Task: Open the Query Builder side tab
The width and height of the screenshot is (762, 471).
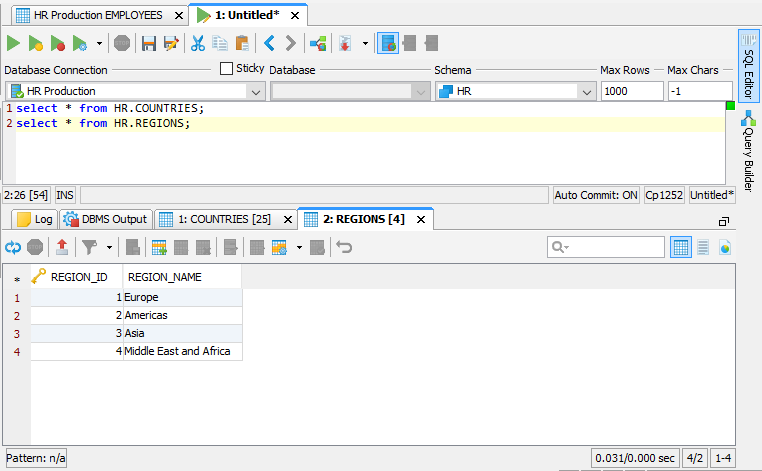Action: pos(749,151)
